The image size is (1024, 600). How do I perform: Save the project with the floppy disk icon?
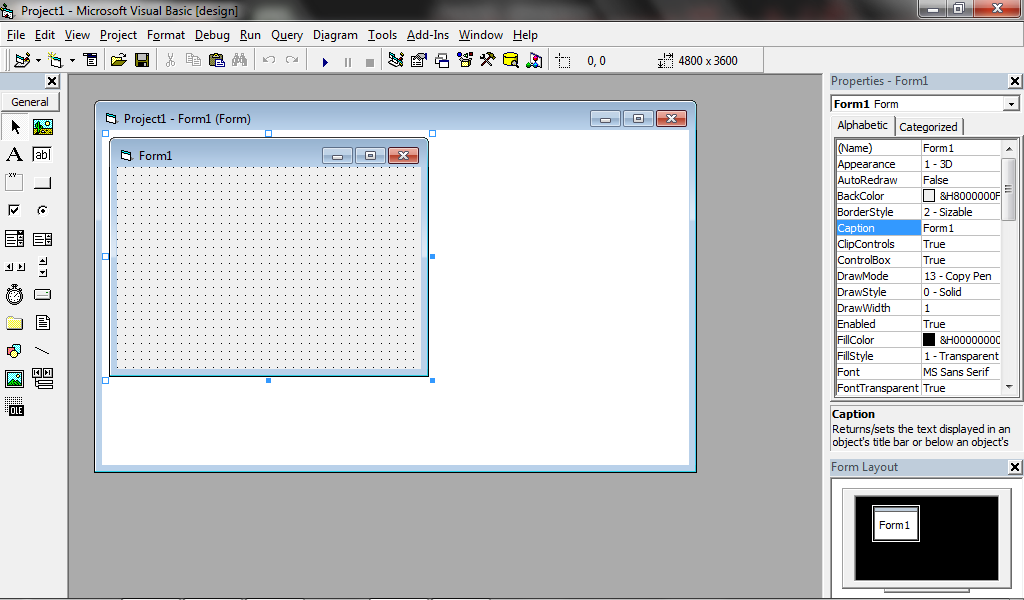142,60
